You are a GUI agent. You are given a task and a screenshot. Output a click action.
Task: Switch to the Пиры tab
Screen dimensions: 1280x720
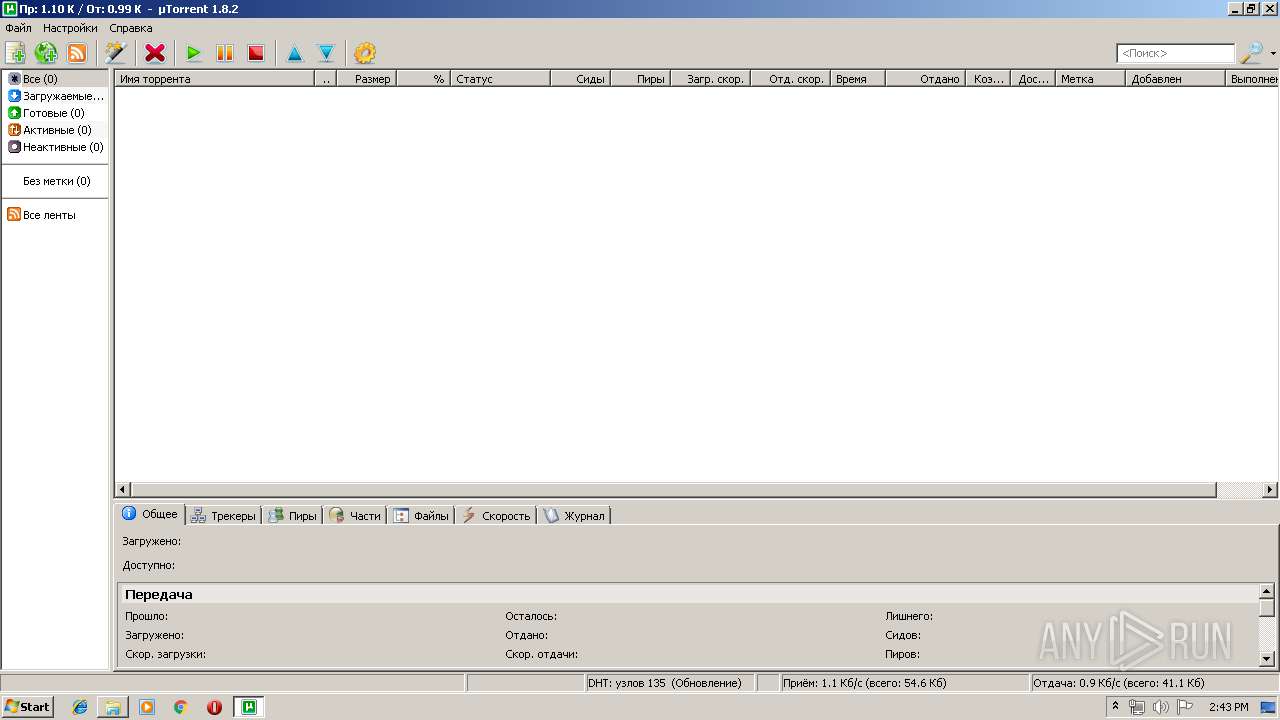(x=292, y=516)
